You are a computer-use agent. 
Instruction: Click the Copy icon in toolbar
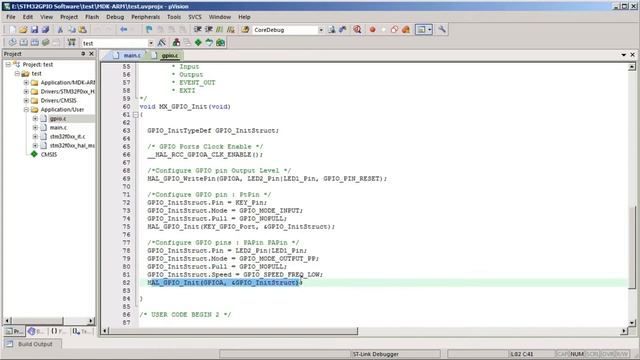[71, 30]
